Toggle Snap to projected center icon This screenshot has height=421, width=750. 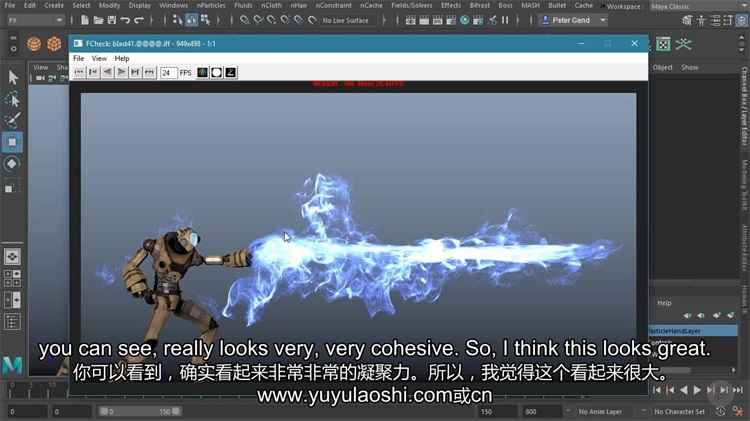pyautogui.click(x=285, y=20)
